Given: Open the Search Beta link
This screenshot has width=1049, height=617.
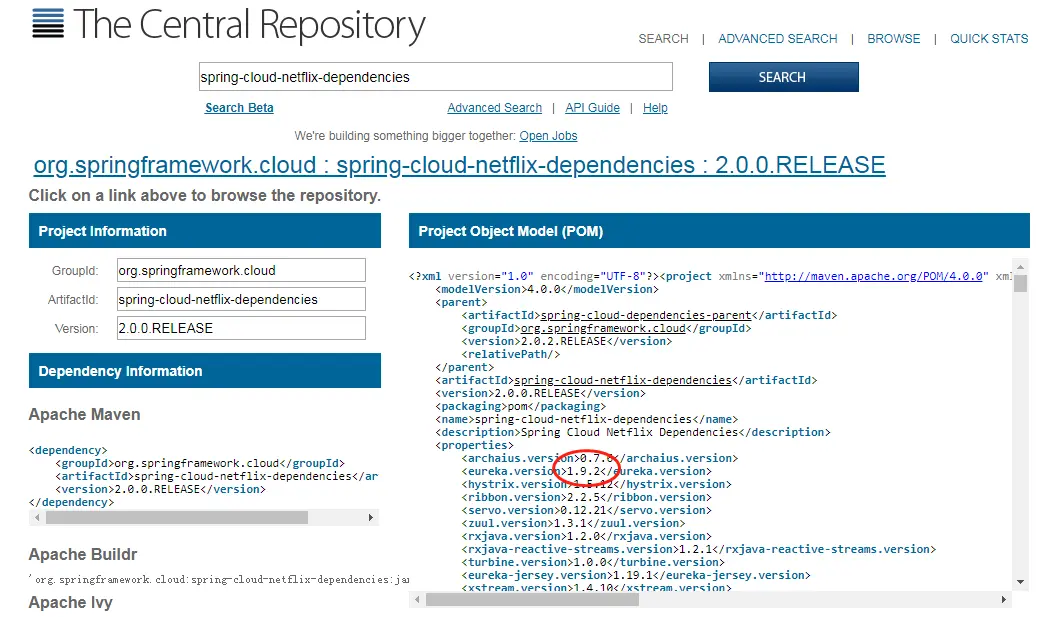Looking at the screenshot, I should [x=239, y=108].
